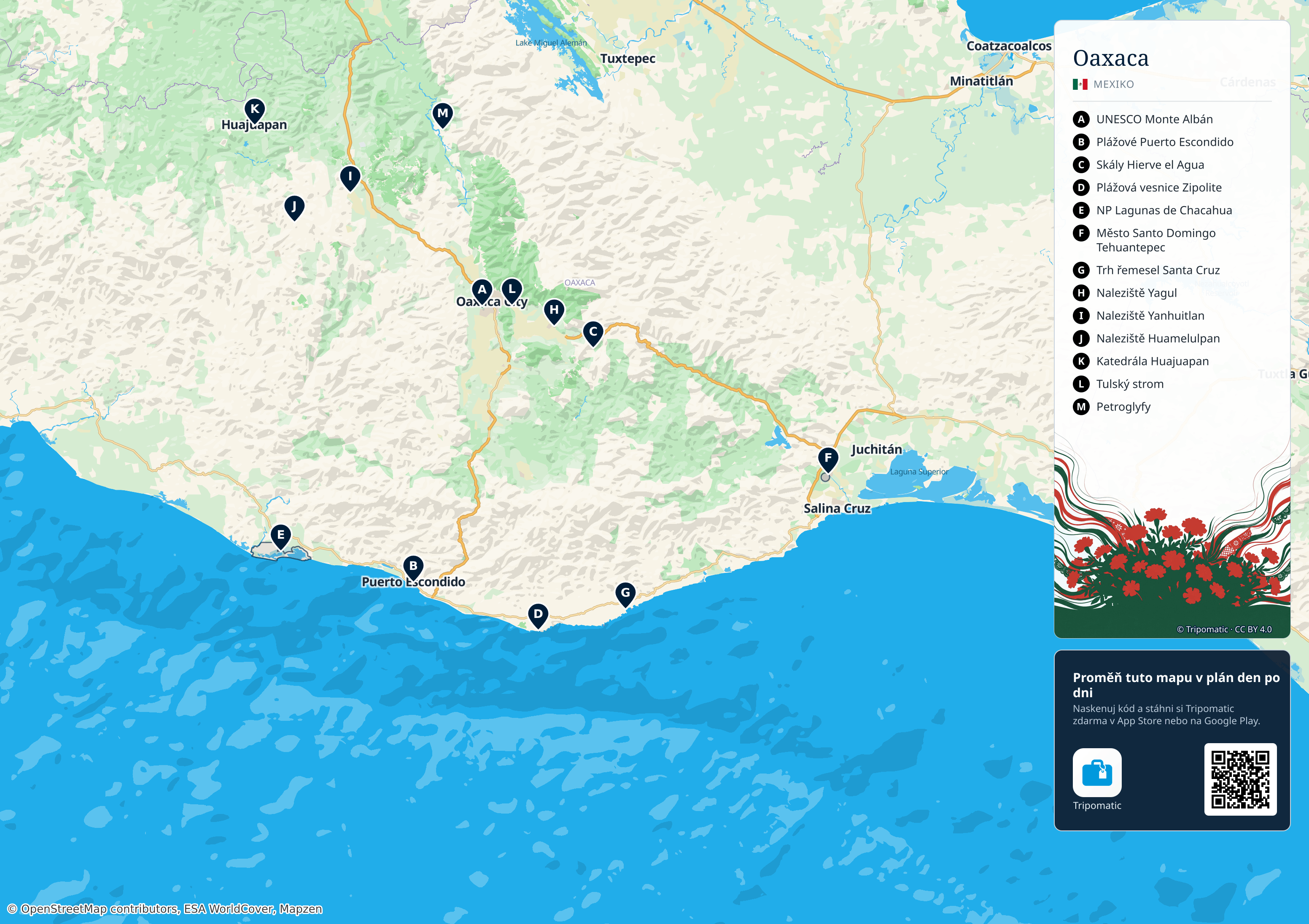This screenshot has width=1309, height=924.
Task: Click legend marker J for Huamelulpan
Action: [1081, 338]
